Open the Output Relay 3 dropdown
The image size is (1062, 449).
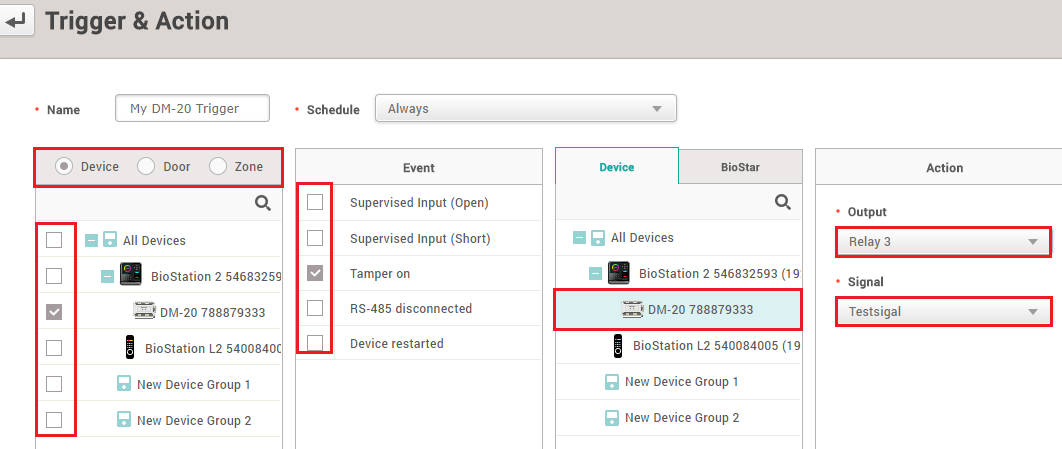(x=943, y=242)
